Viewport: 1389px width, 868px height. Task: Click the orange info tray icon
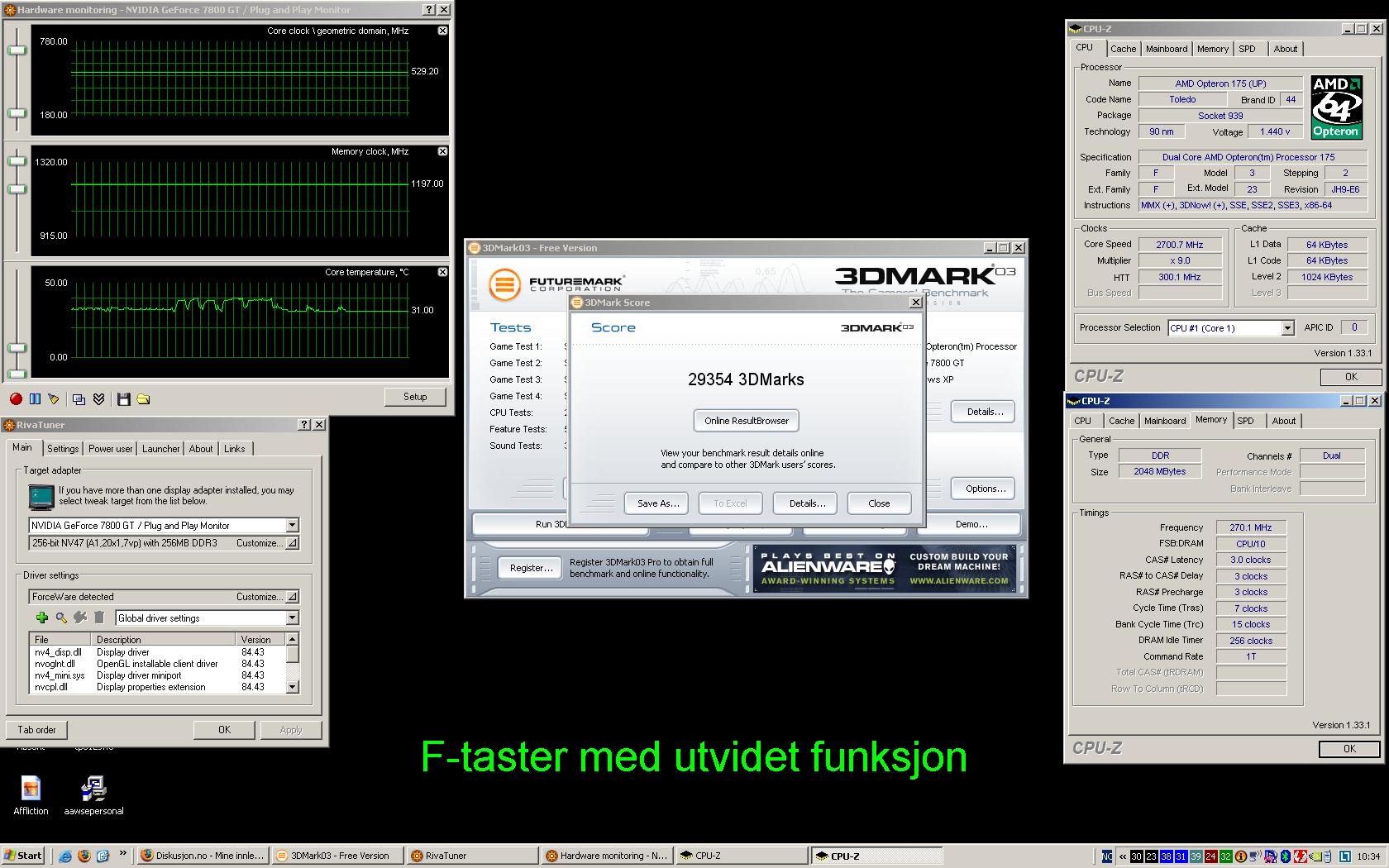coord(1240,856)
